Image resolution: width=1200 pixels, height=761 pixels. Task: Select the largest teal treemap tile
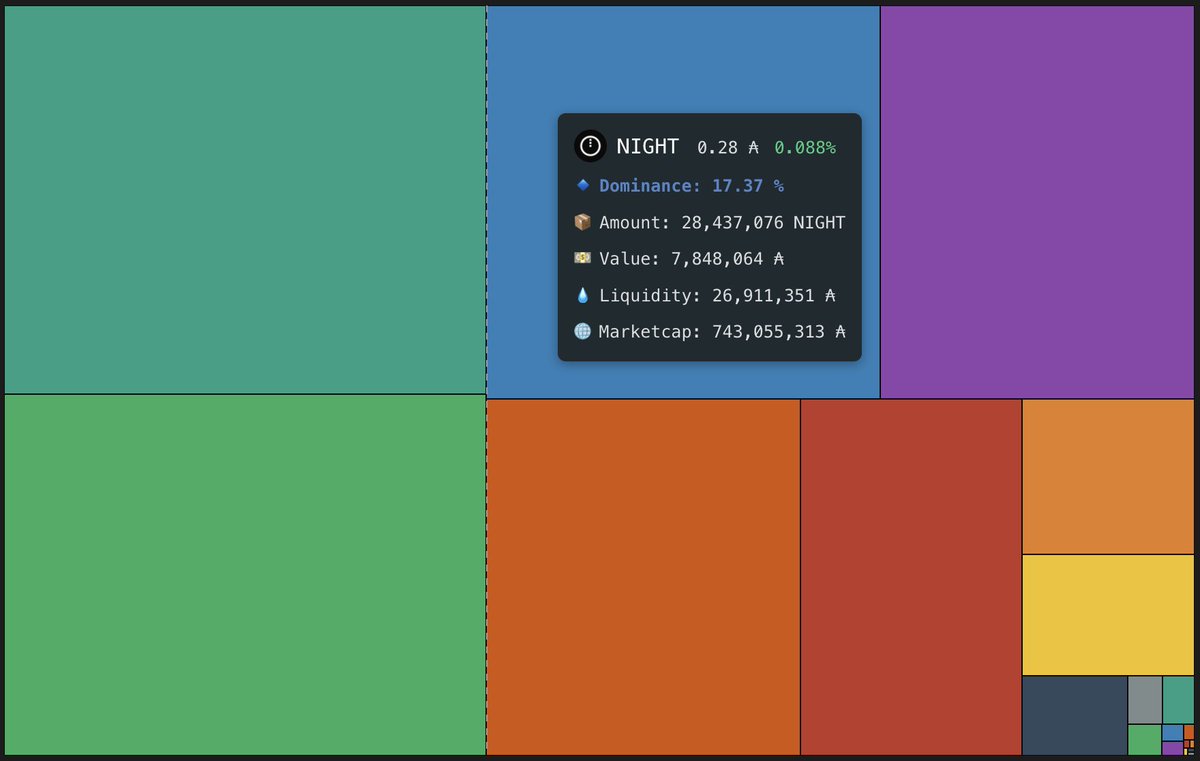[245, 200]
